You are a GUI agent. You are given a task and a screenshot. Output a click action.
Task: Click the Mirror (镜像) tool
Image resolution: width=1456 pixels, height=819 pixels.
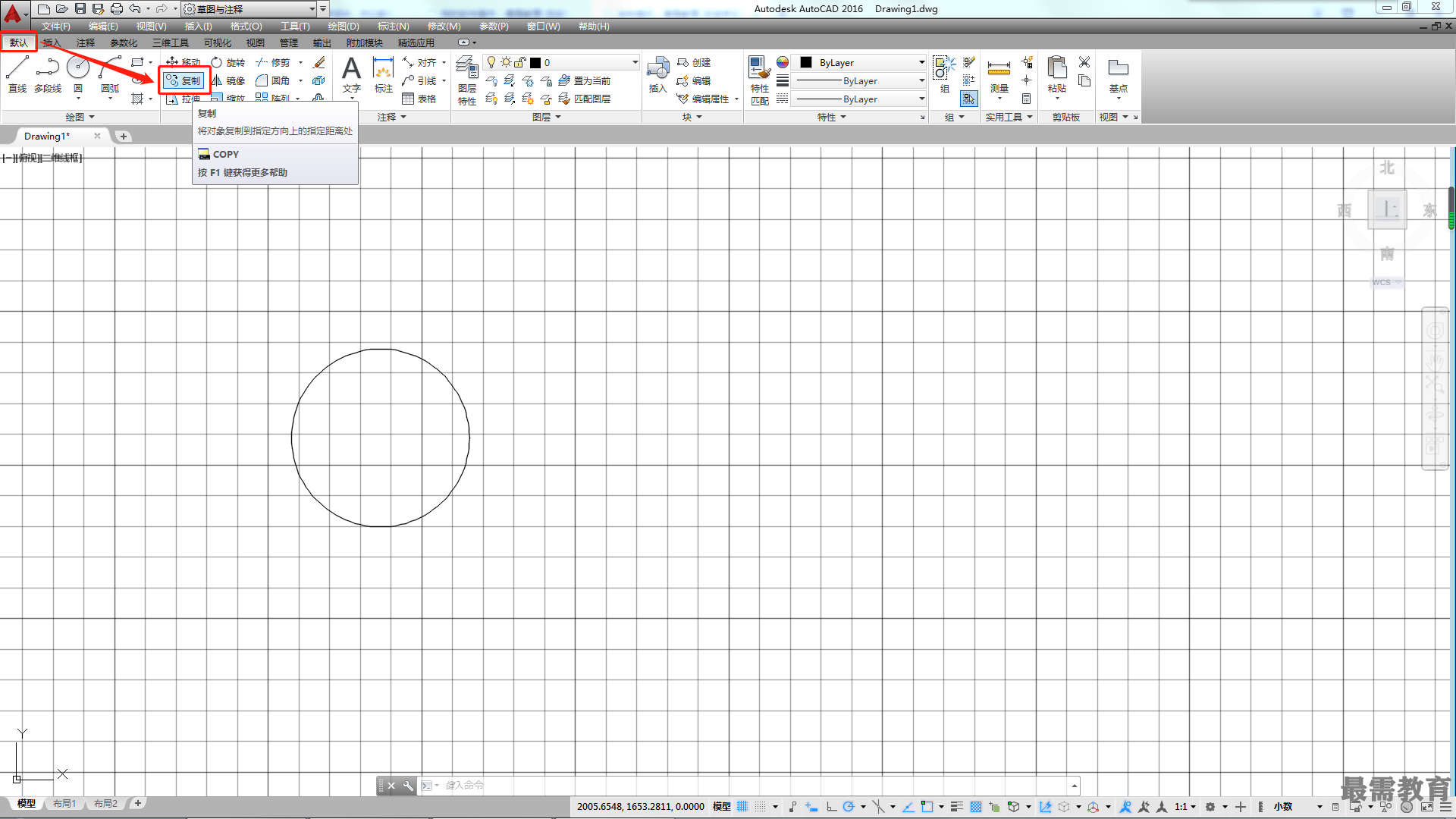(228, 80)
